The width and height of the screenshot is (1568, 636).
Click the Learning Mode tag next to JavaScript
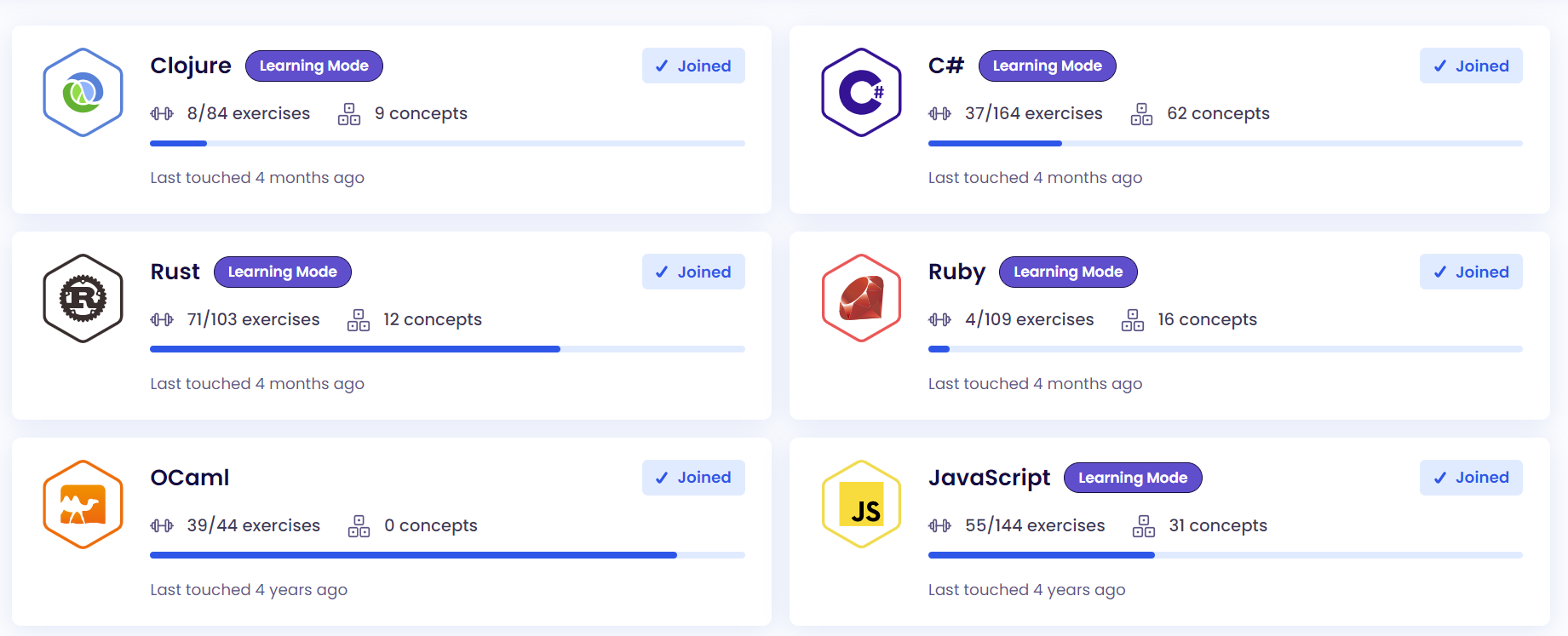(x=1133, y=478)
